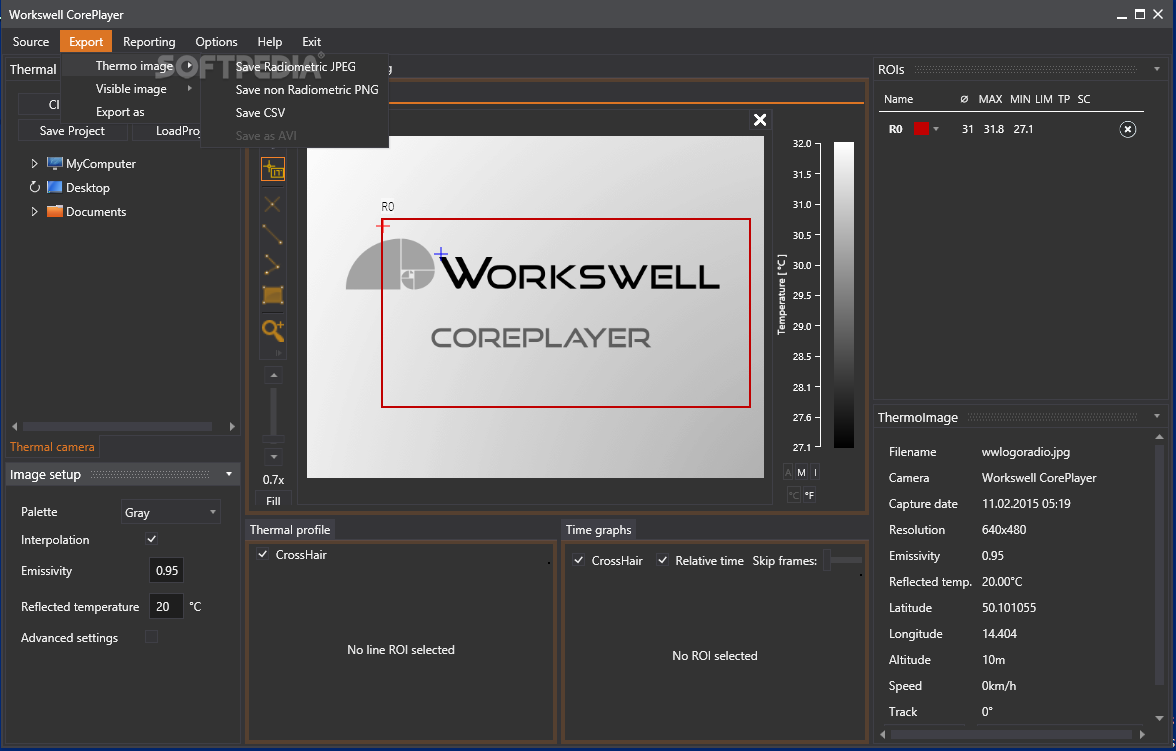The height and width of the screenshot is (751, 1176).
Task: Click the 27.1 scale minimum value
Action: pos(801,447)
